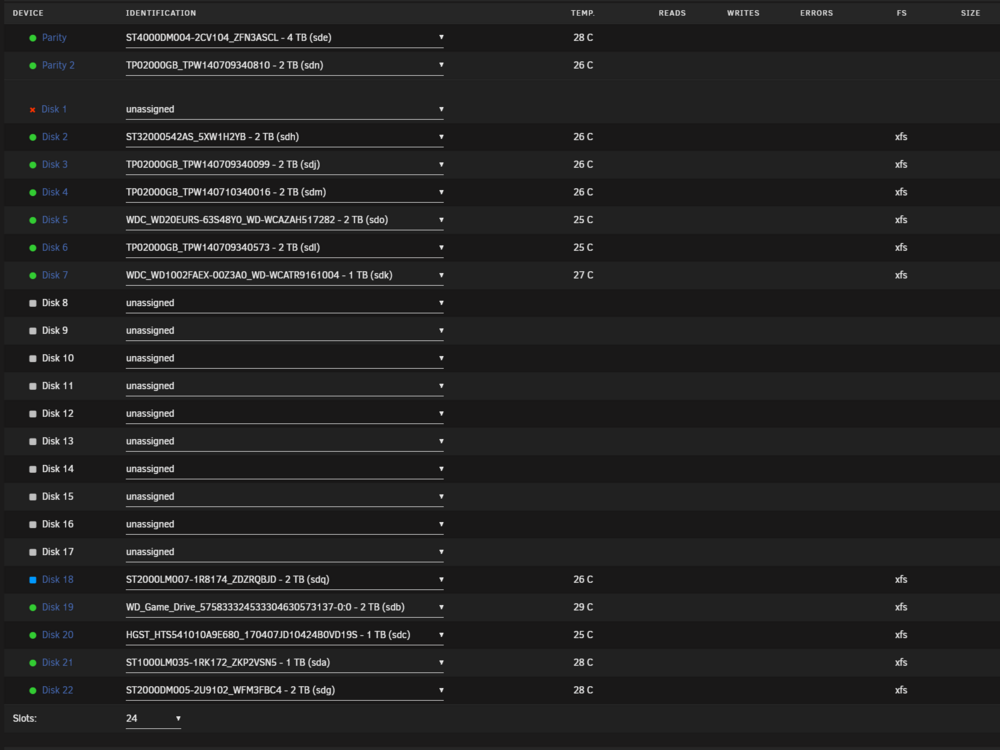Open the Disk 4 link
1000x750 pixels.
click(x=55, y=192)
